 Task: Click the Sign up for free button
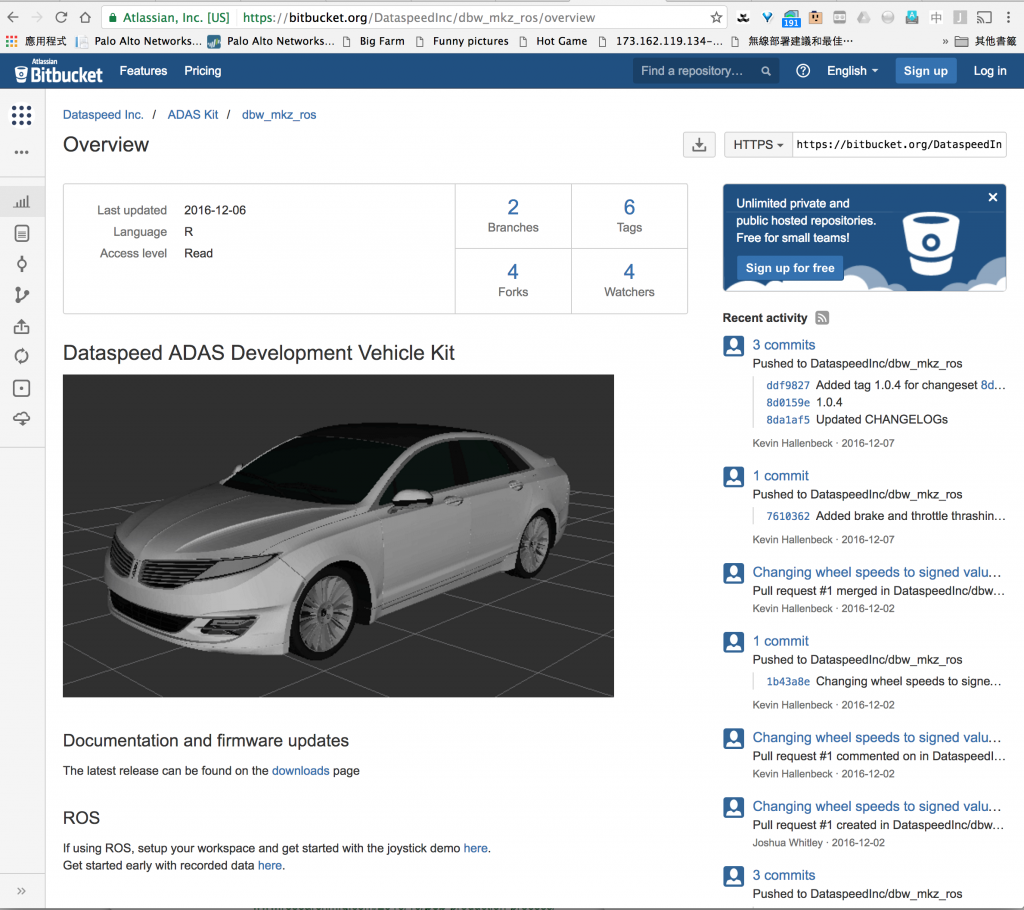click(790, 268)
